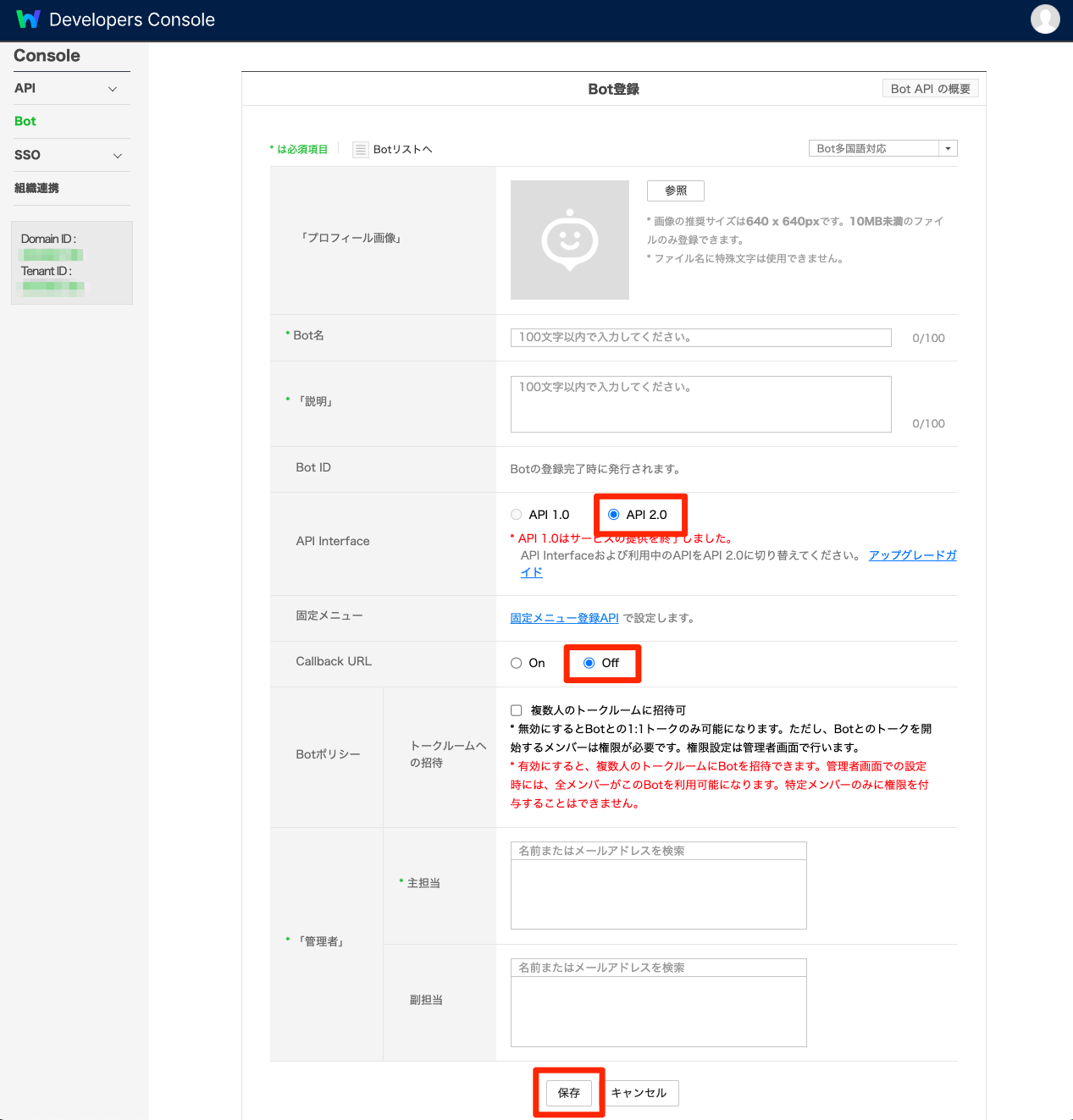Select the API 2.0 radio button
Screen dimensions: 1073x1120
[x=614, y=515]
